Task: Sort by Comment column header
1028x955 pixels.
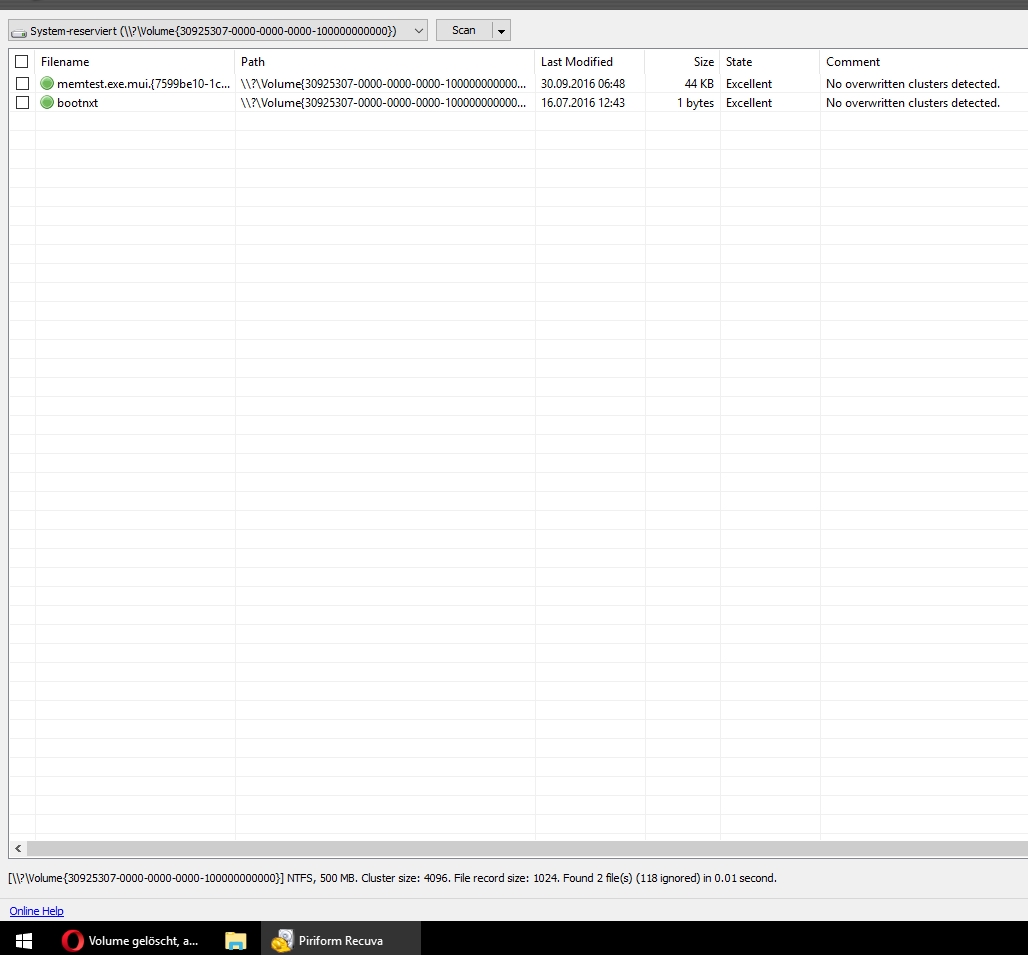Action: click(924, 62)
